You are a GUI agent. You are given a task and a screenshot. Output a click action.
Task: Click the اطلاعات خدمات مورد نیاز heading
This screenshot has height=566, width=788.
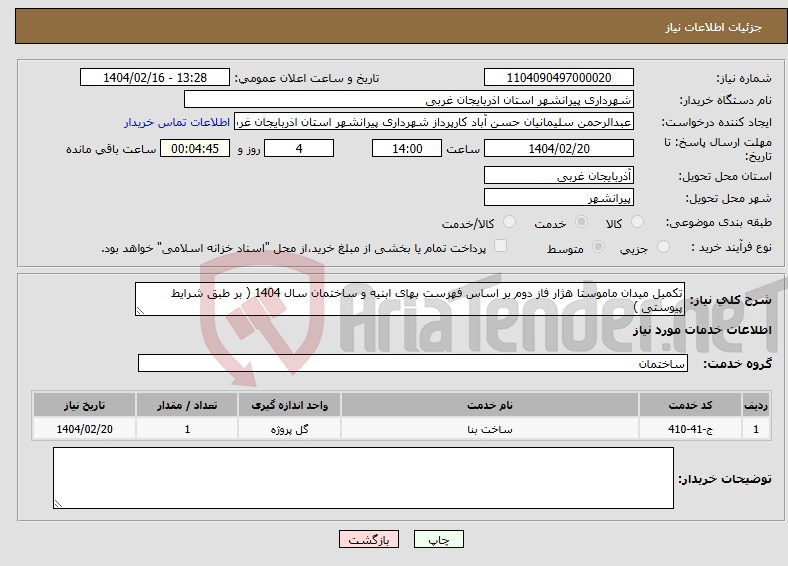tap(702, 330)
